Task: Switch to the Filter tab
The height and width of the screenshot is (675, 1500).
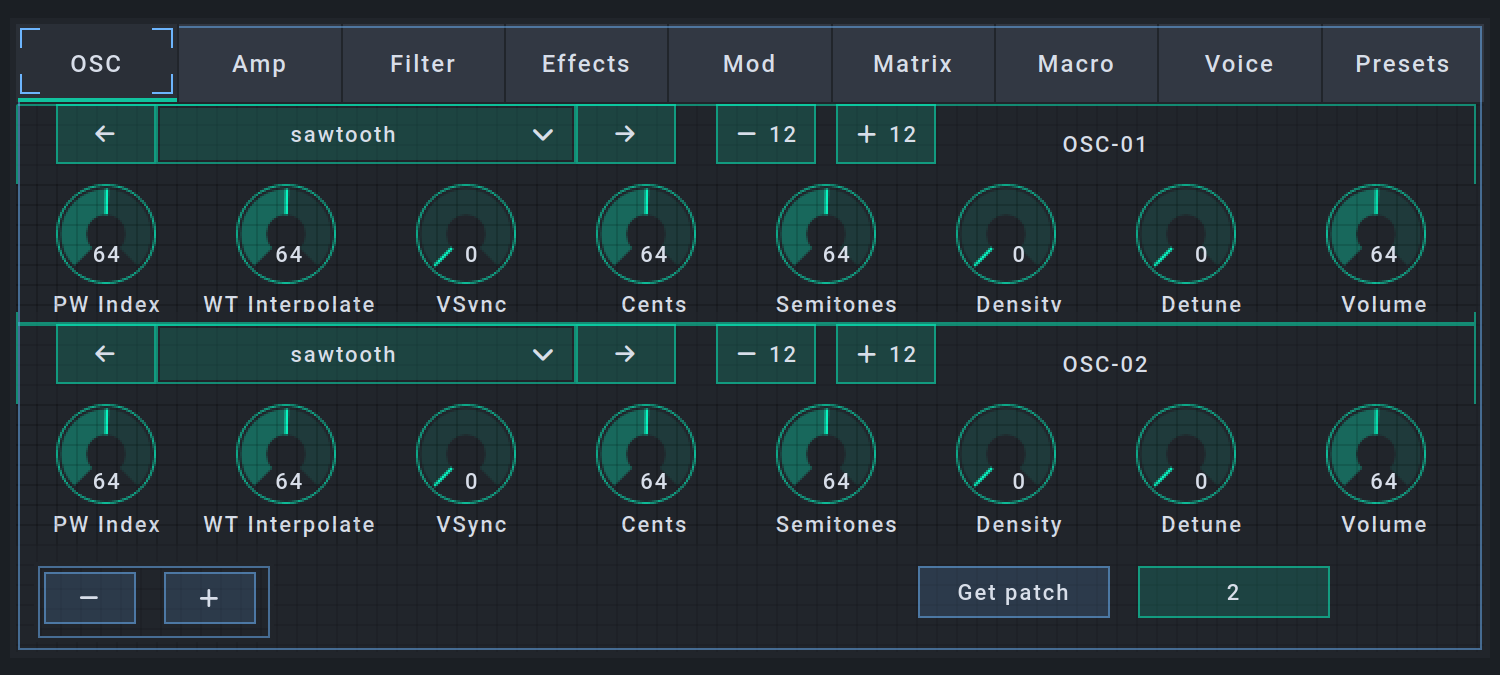Action: [x=423, y=64]
